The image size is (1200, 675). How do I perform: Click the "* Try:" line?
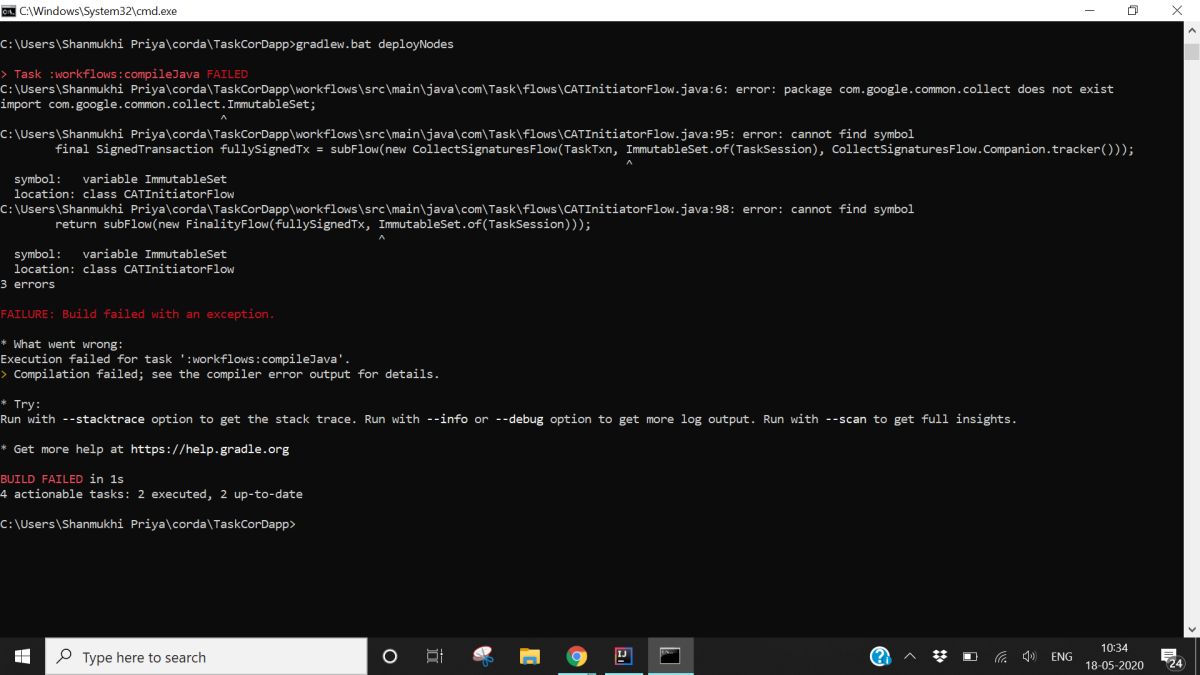point(21,404)
